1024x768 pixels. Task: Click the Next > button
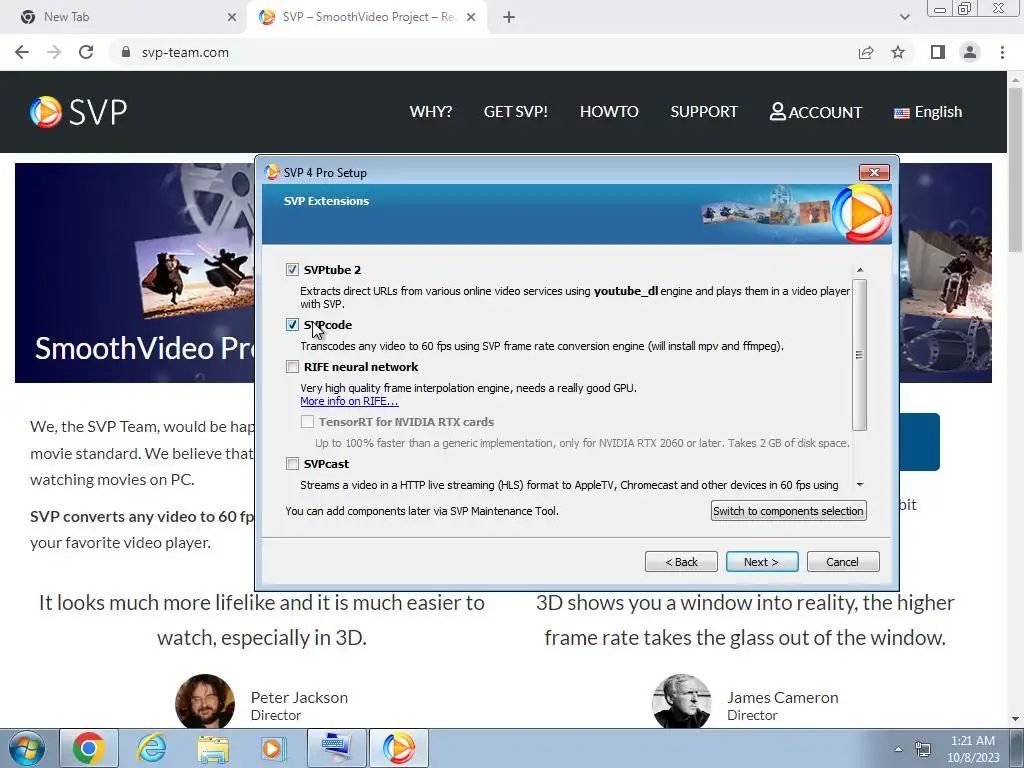[761, 562]
